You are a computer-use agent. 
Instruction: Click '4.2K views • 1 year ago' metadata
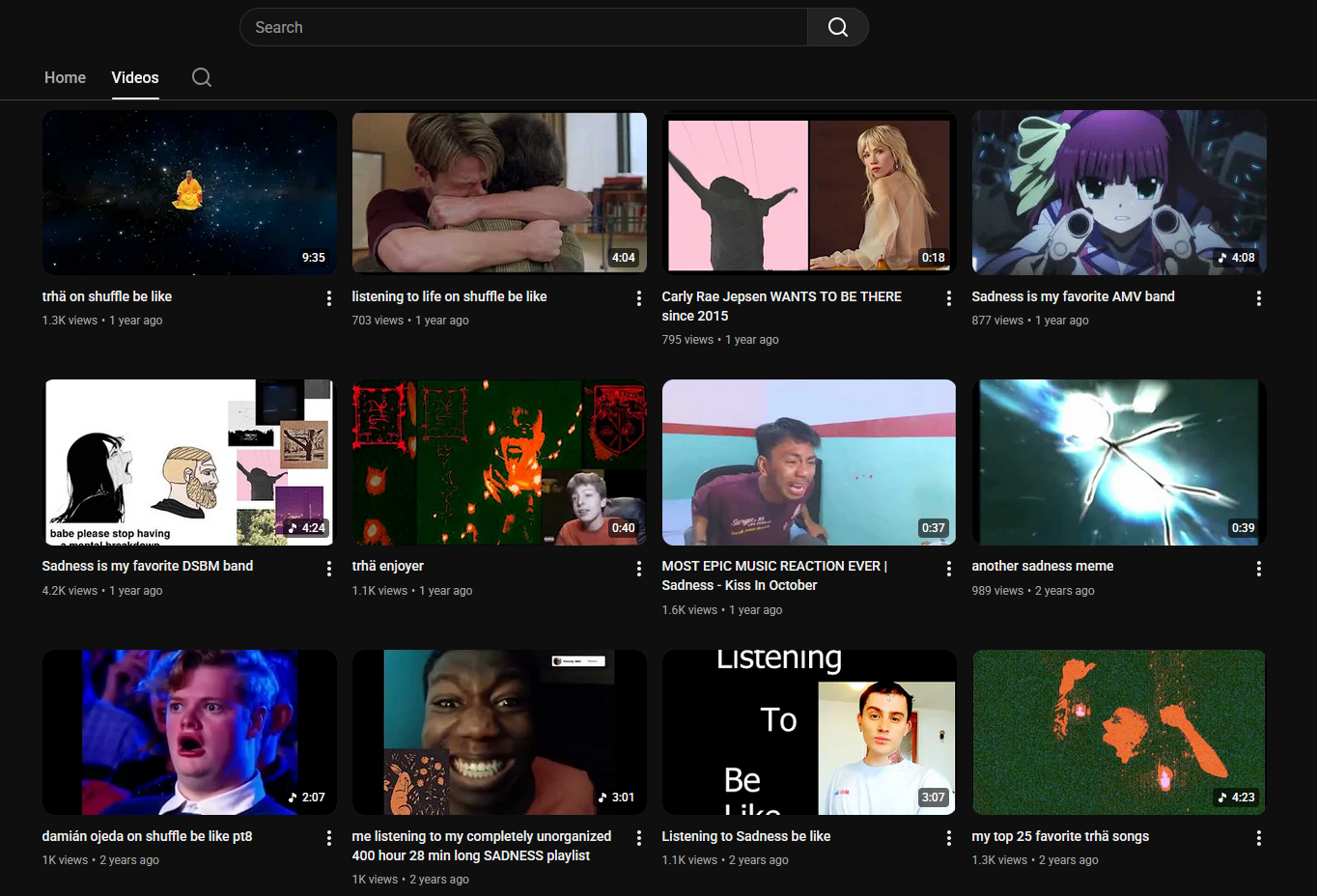[102, 591]
